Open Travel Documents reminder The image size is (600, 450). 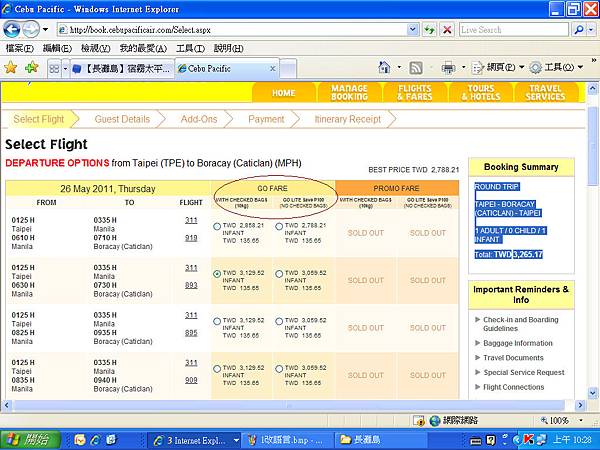513,358
